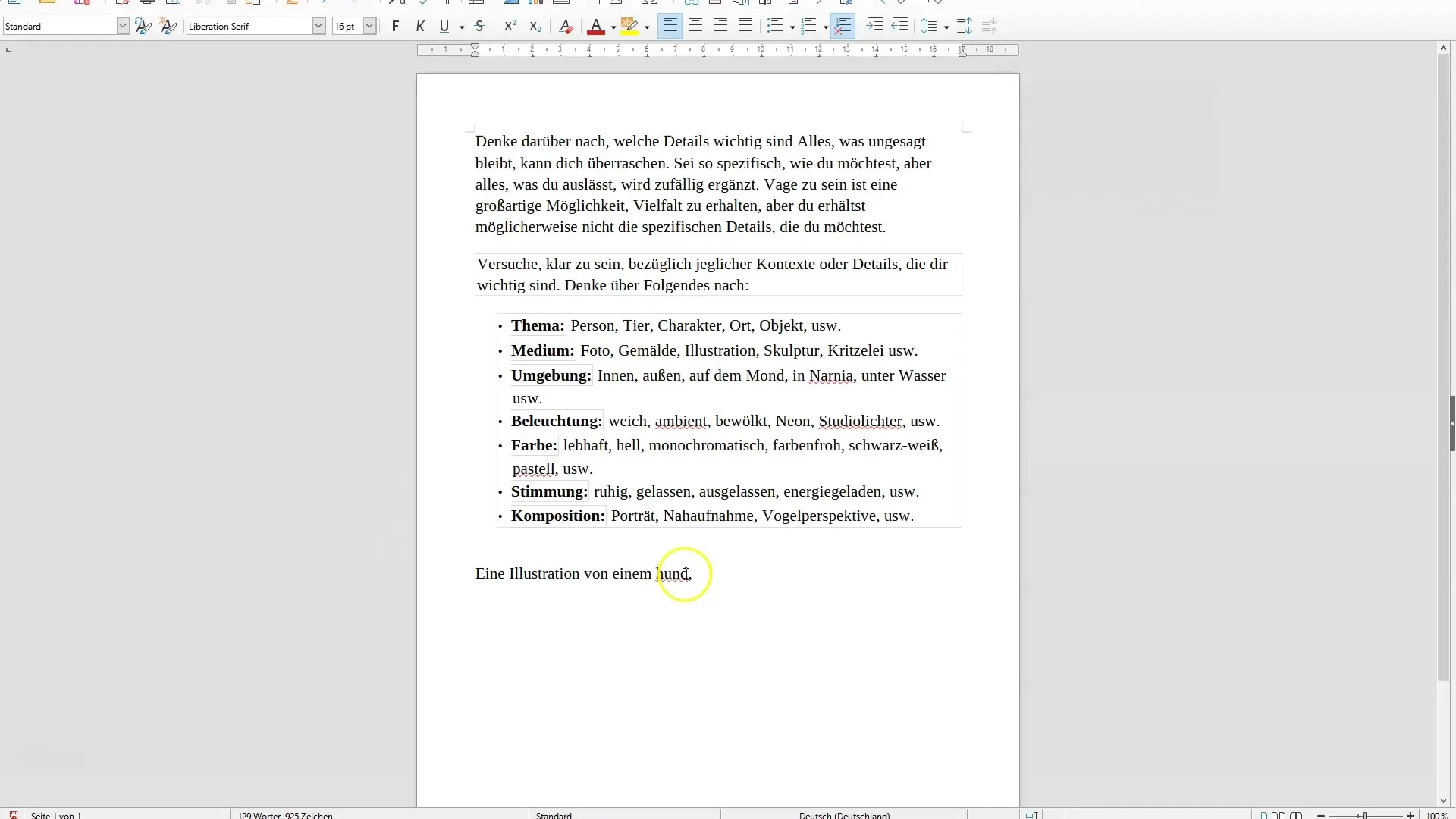Toggle Bold formatting icon

pos(395,26)
